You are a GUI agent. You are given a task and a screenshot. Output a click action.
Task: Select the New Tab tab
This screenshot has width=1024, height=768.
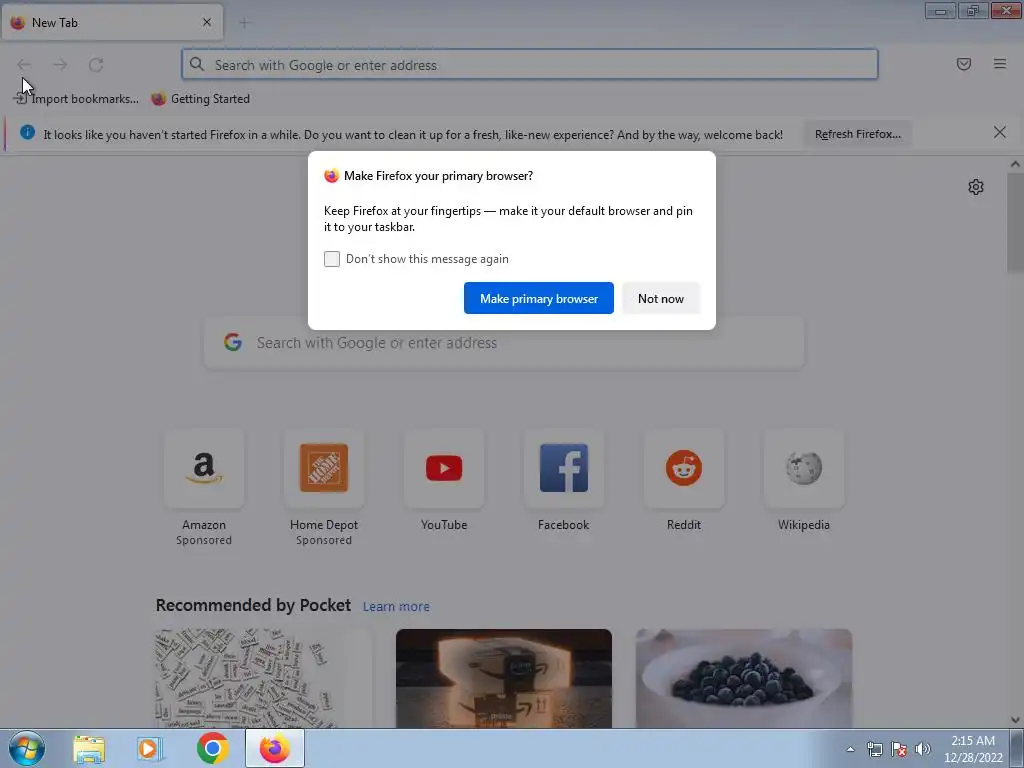(112, 22)
